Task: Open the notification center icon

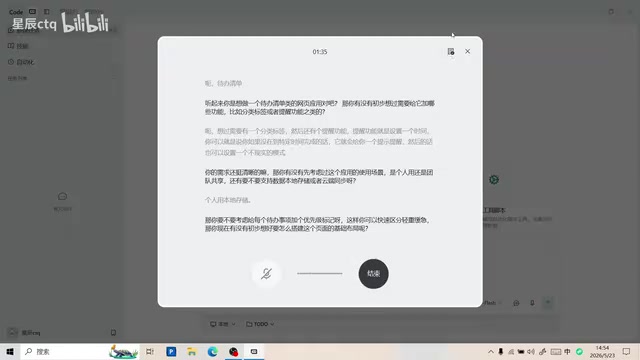Action: [627, 351]
